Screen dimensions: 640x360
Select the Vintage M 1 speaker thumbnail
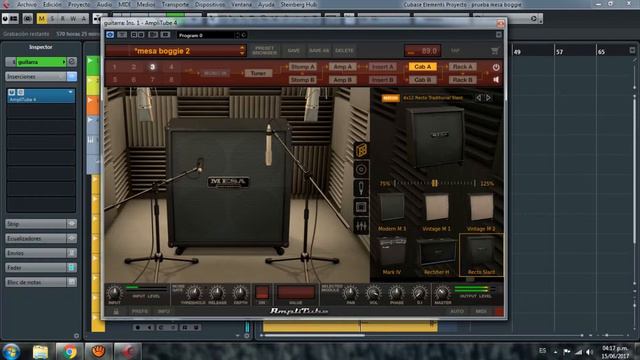436,212
